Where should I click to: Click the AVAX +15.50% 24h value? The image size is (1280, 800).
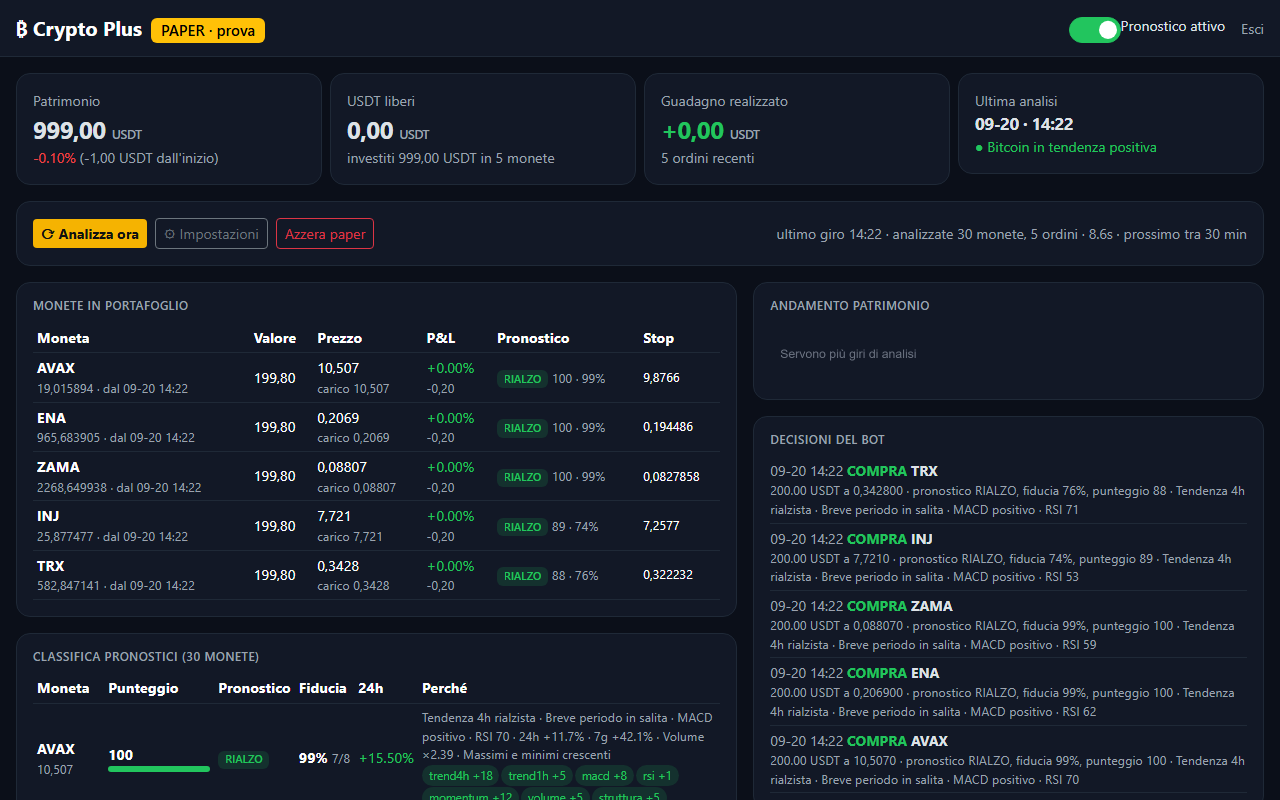coord(386,758)
